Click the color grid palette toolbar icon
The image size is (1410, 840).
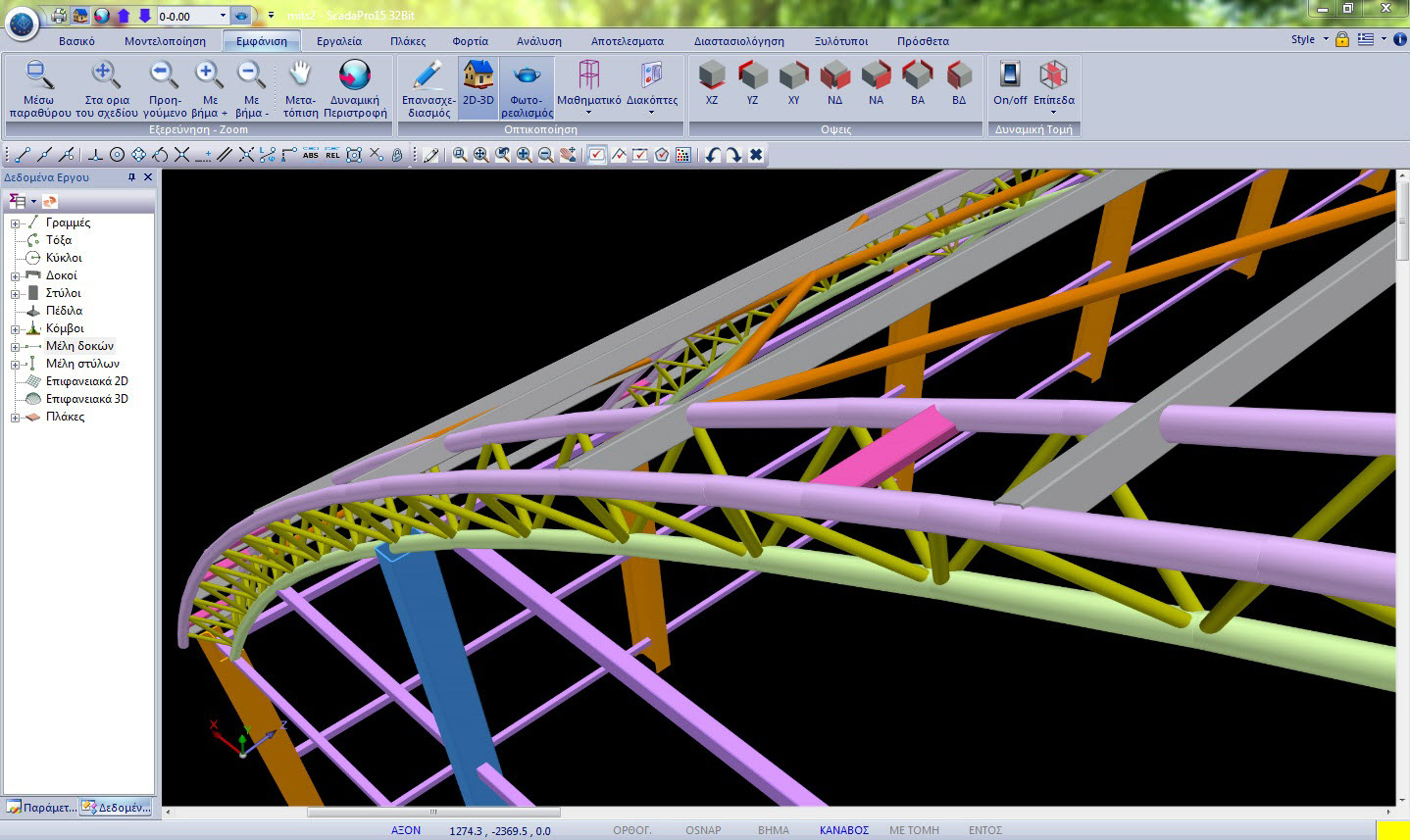683,155
